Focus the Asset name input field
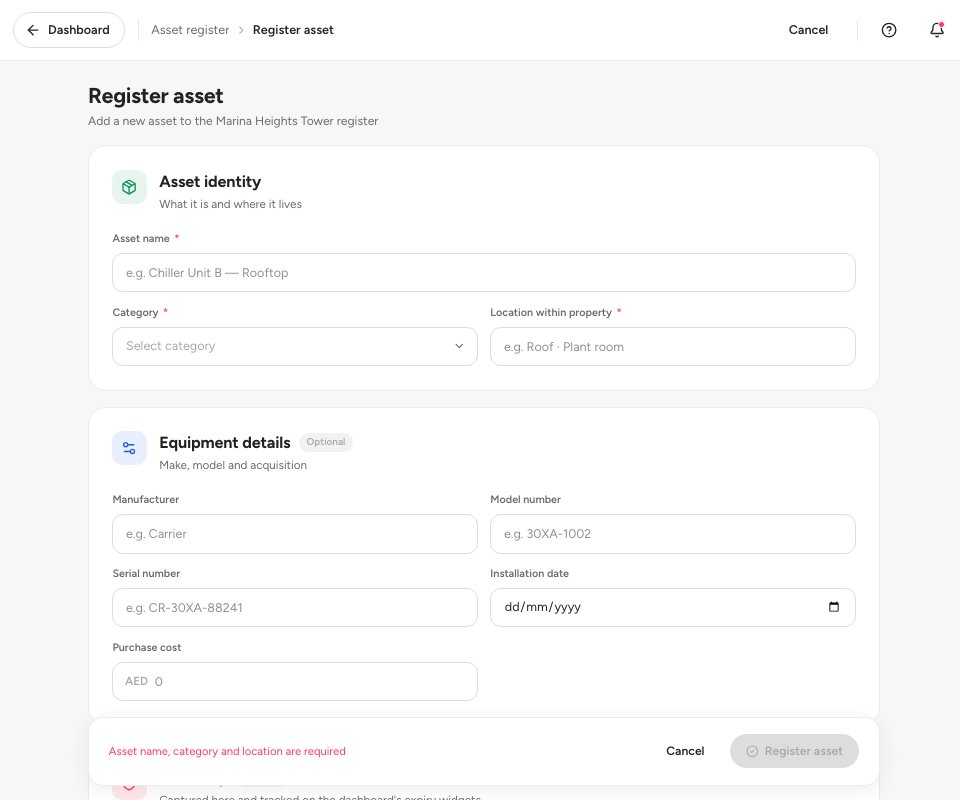The width and height of the screenshot is (960, 800). 484,273
